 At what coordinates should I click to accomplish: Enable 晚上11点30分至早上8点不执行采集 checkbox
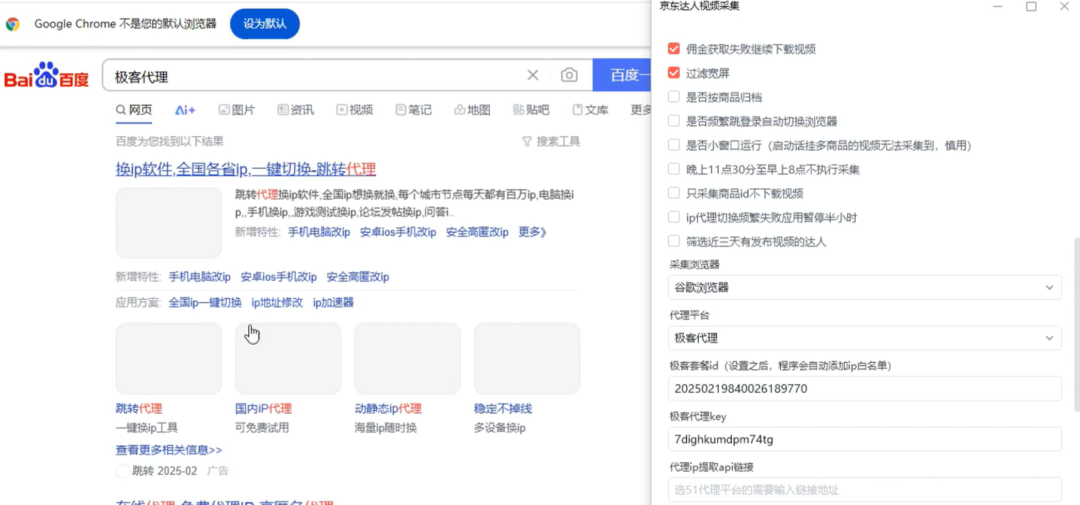pos(674,169)
